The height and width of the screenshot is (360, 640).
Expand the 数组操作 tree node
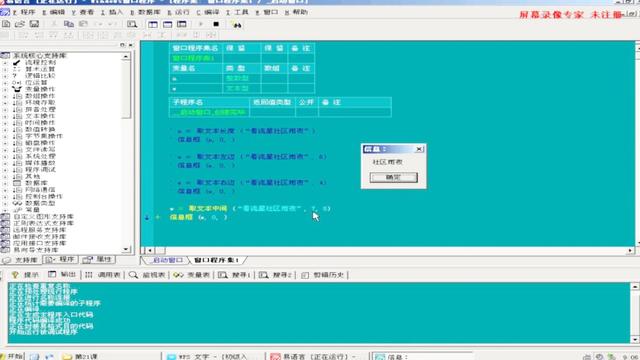(x=5, y=96)
